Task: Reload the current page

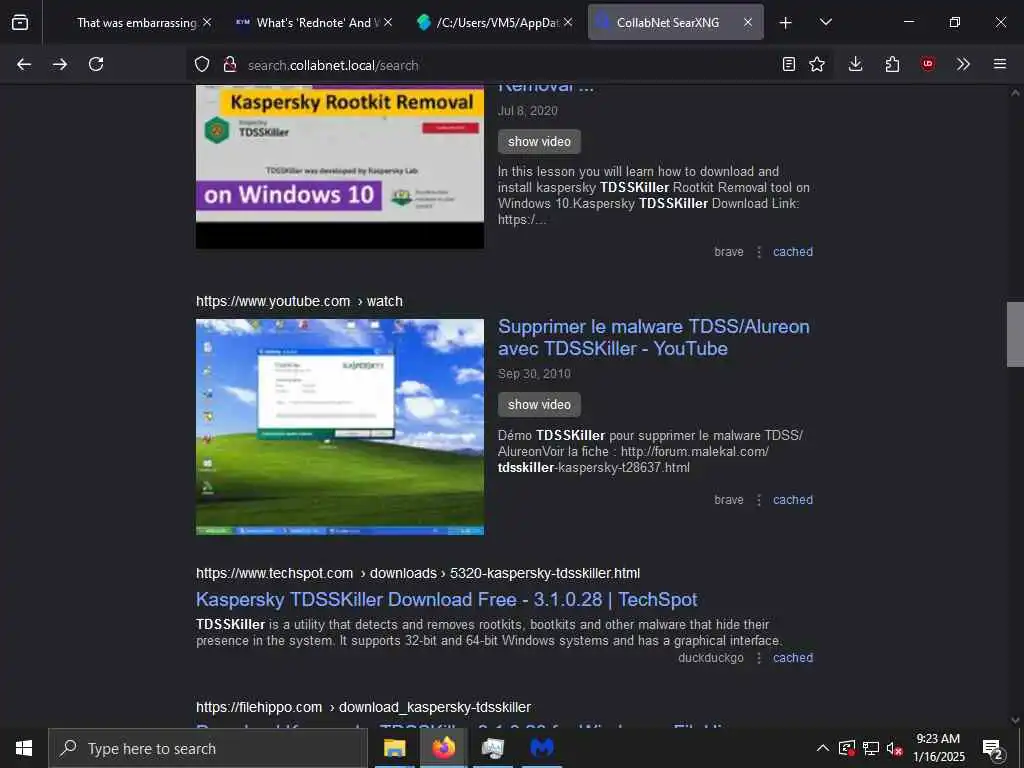Action: (x=96, y=64)
